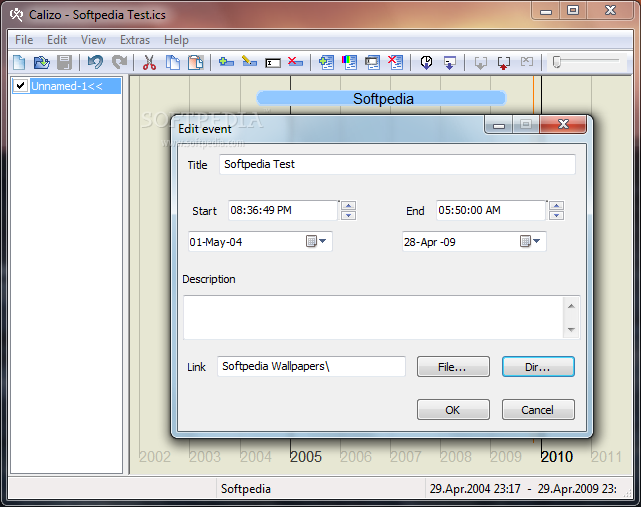The width and height of the screenshot is (641, 507).
Task: Open the Extras menu
Action: click(135, 40)
